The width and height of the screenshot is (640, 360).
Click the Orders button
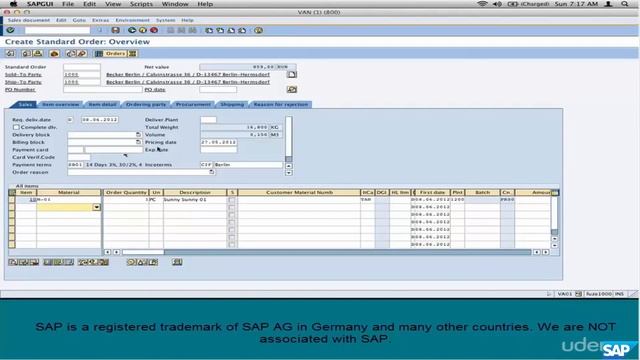[115, 53]
